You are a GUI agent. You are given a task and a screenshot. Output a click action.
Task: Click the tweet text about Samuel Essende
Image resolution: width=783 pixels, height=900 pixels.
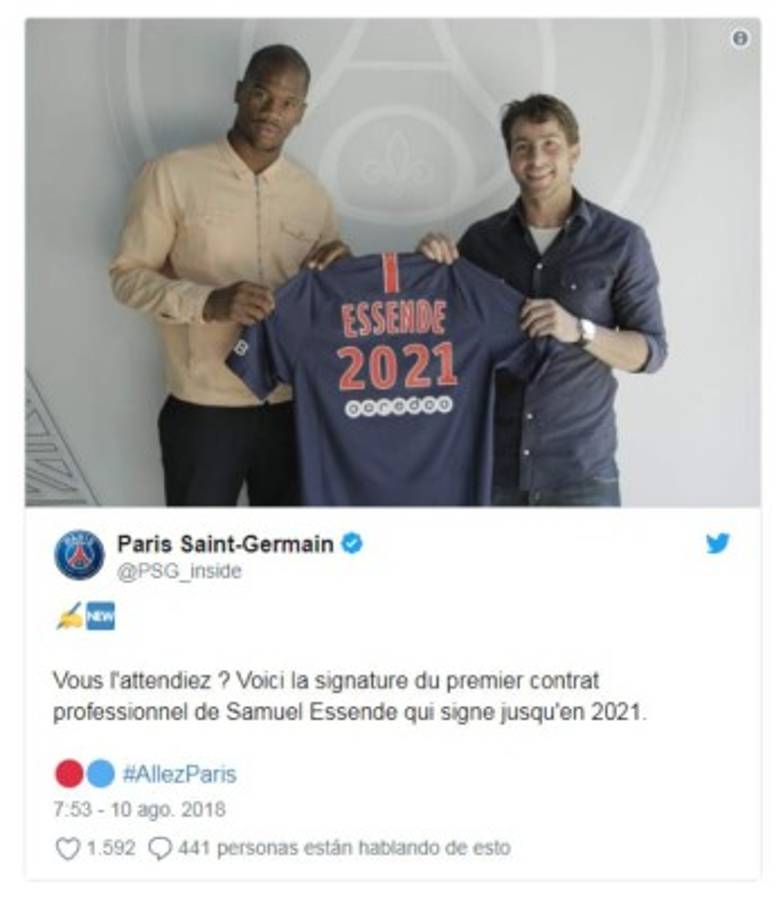(350, 696)
